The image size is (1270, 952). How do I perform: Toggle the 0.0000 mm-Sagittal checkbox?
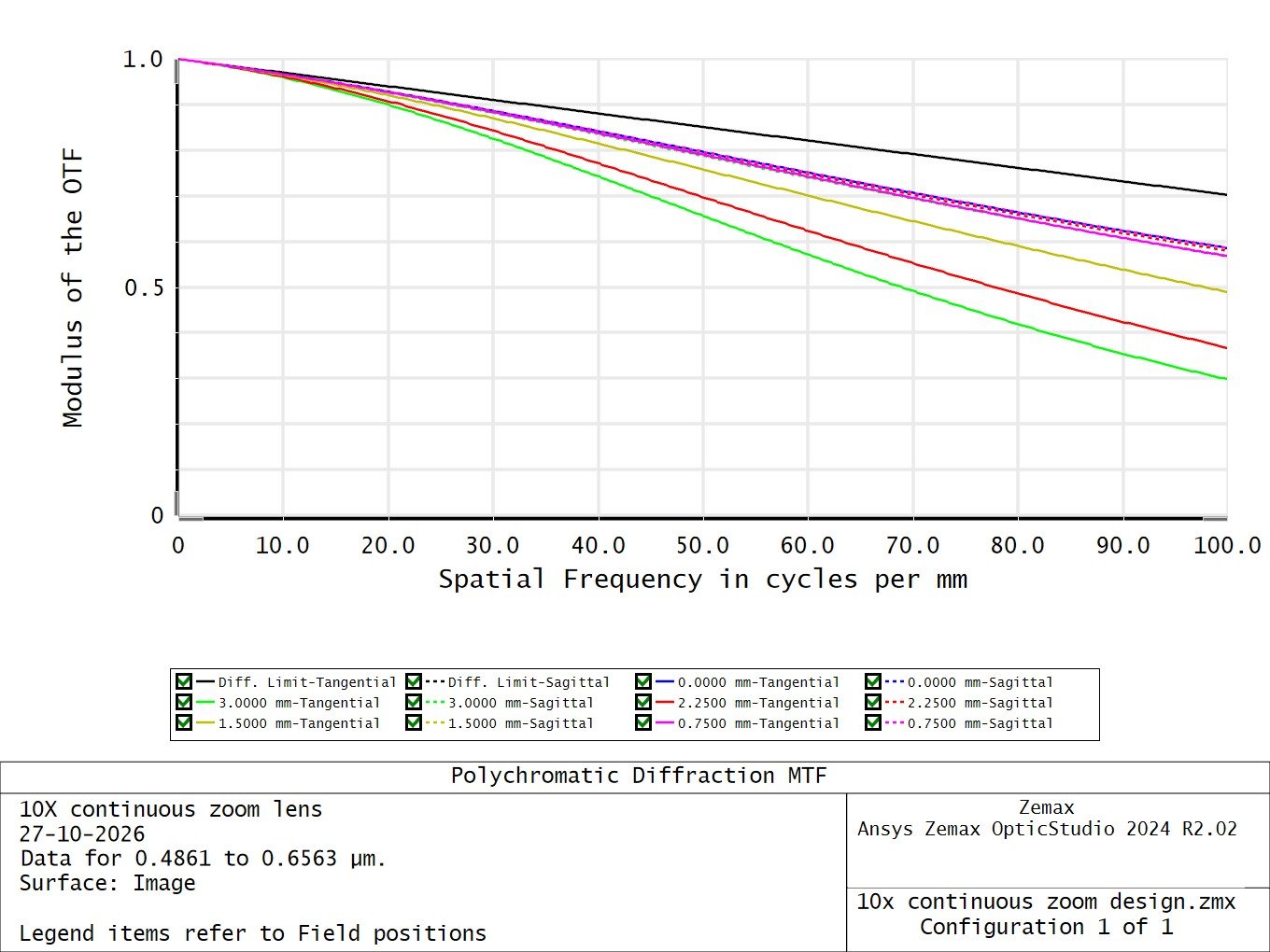click(873, 682)
